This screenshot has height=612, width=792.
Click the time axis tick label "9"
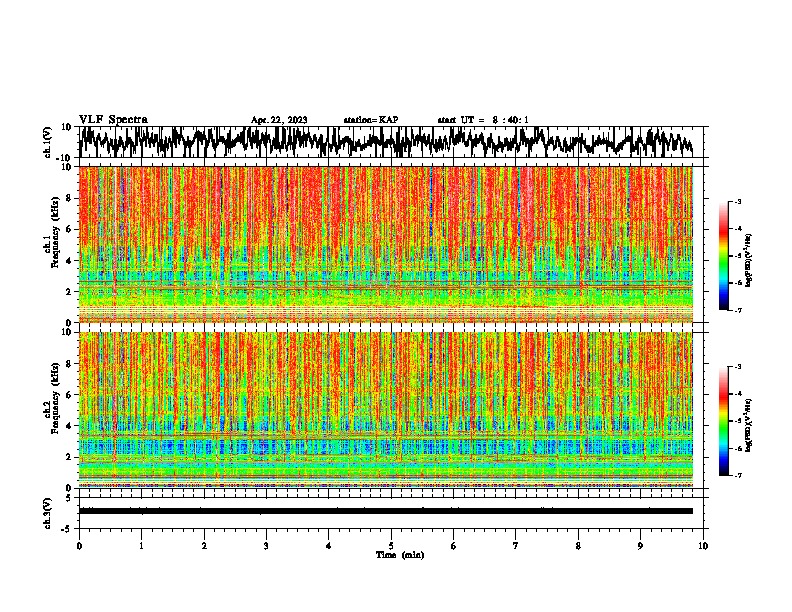tap(640, 546)
